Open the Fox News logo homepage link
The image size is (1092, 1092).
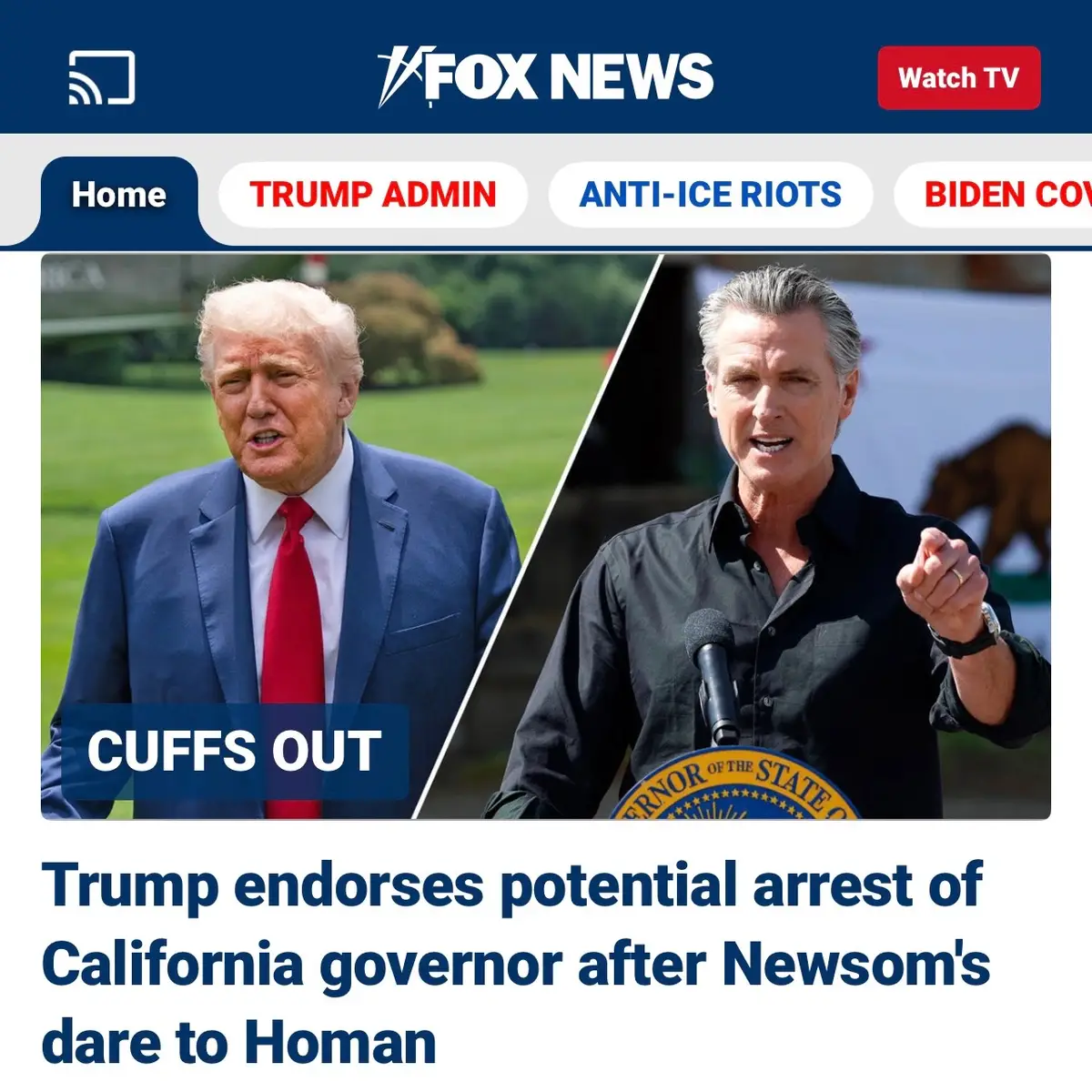(546, 76)
